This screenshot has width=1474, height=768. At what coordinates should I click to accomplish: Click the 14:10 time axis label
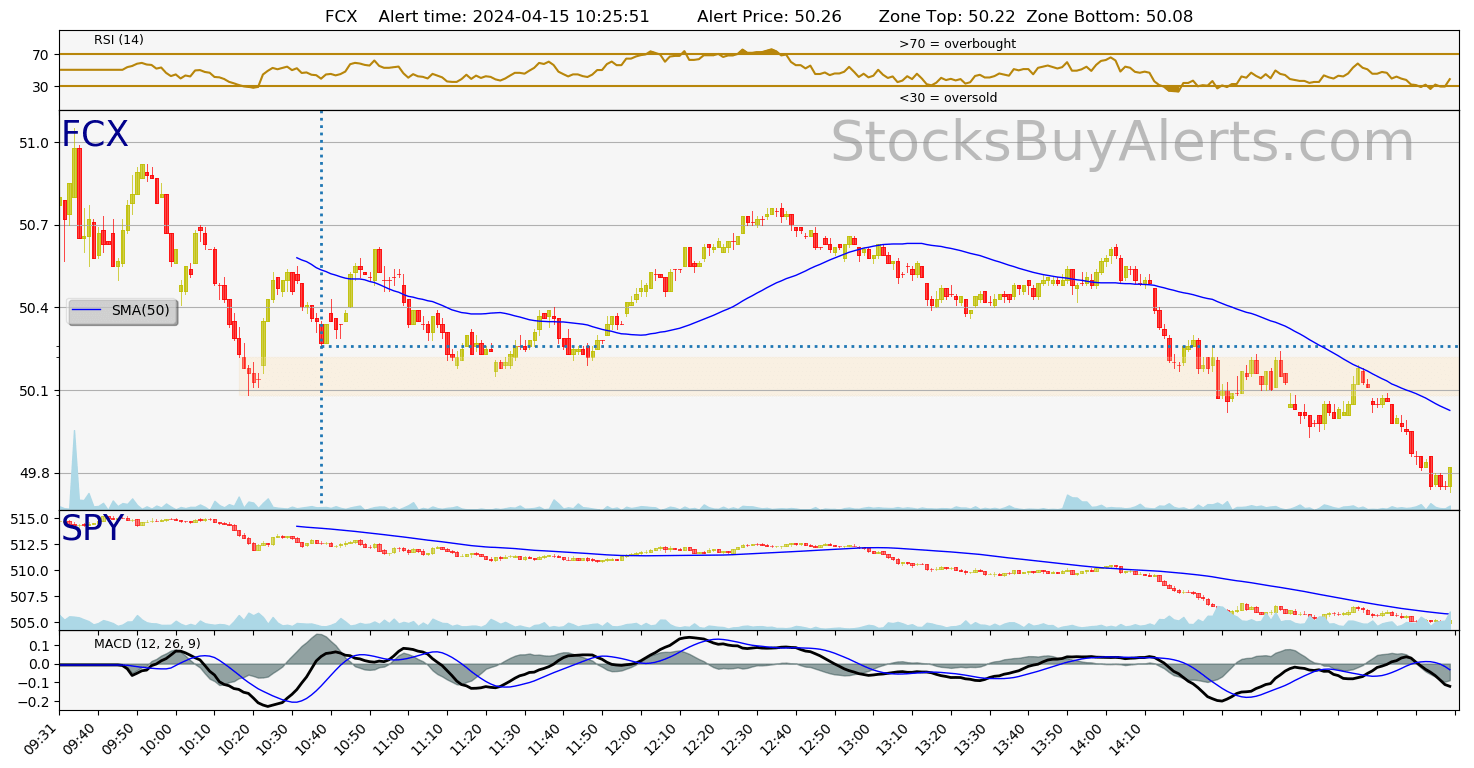coord(1125,737)
